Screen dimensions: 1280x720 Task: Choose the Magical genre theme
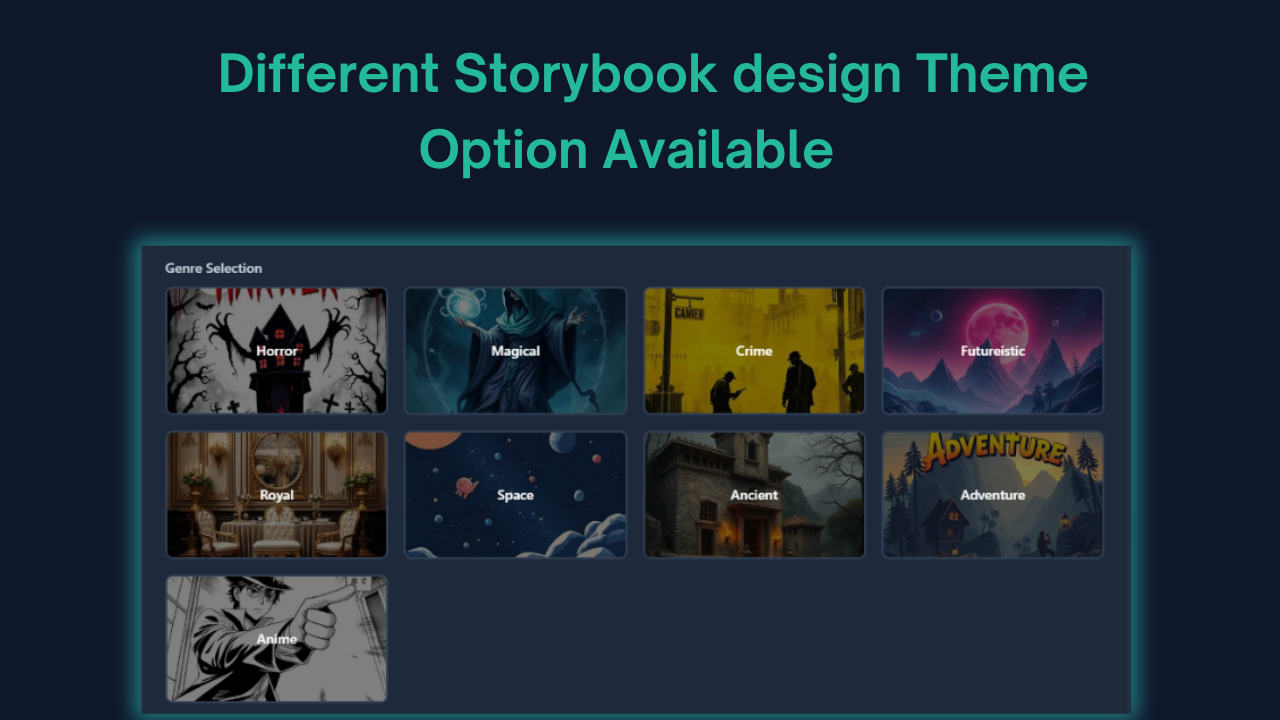coord(515,351)
